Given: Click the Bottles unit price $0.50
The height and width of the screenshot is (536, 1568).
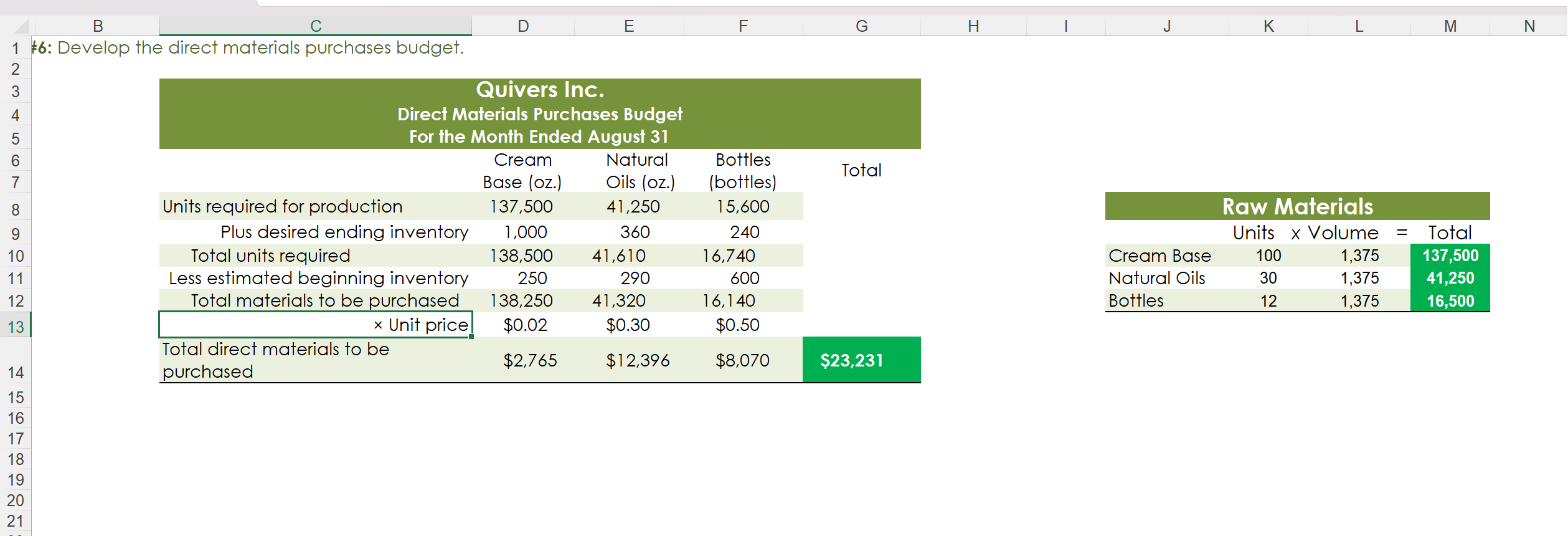Looking at the screenshot, I should tap(738, 325).
